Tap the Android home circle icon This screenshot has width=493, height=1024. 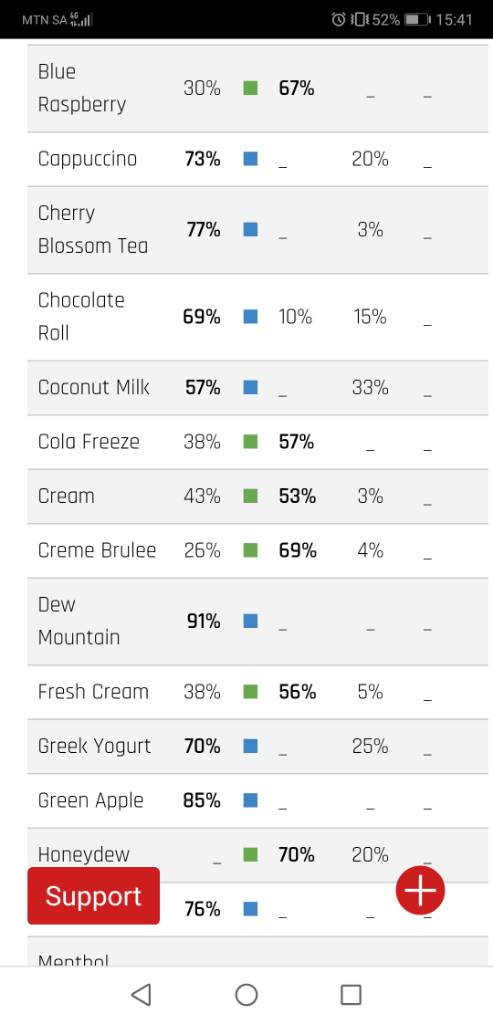pyautogui.click(x=246, y=995)
